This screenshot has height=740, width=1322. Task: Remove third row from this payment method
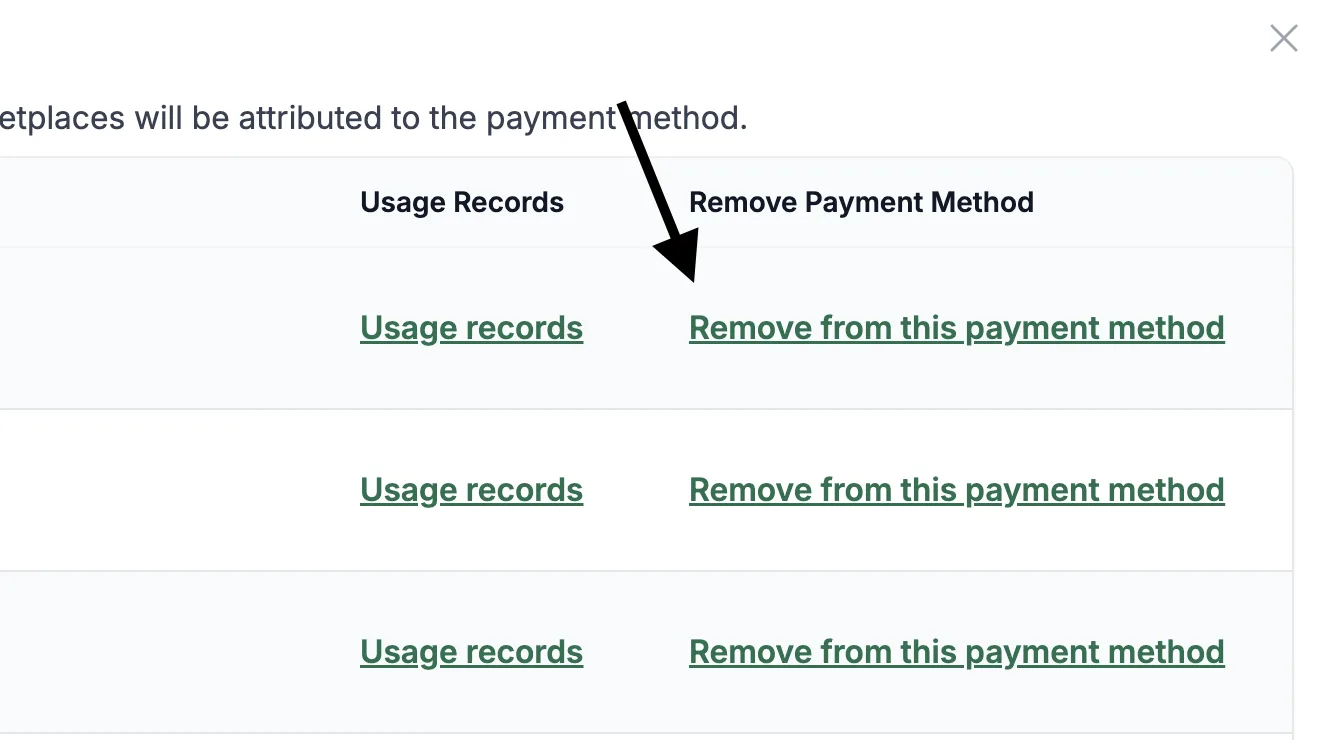(x=957, y=652)
